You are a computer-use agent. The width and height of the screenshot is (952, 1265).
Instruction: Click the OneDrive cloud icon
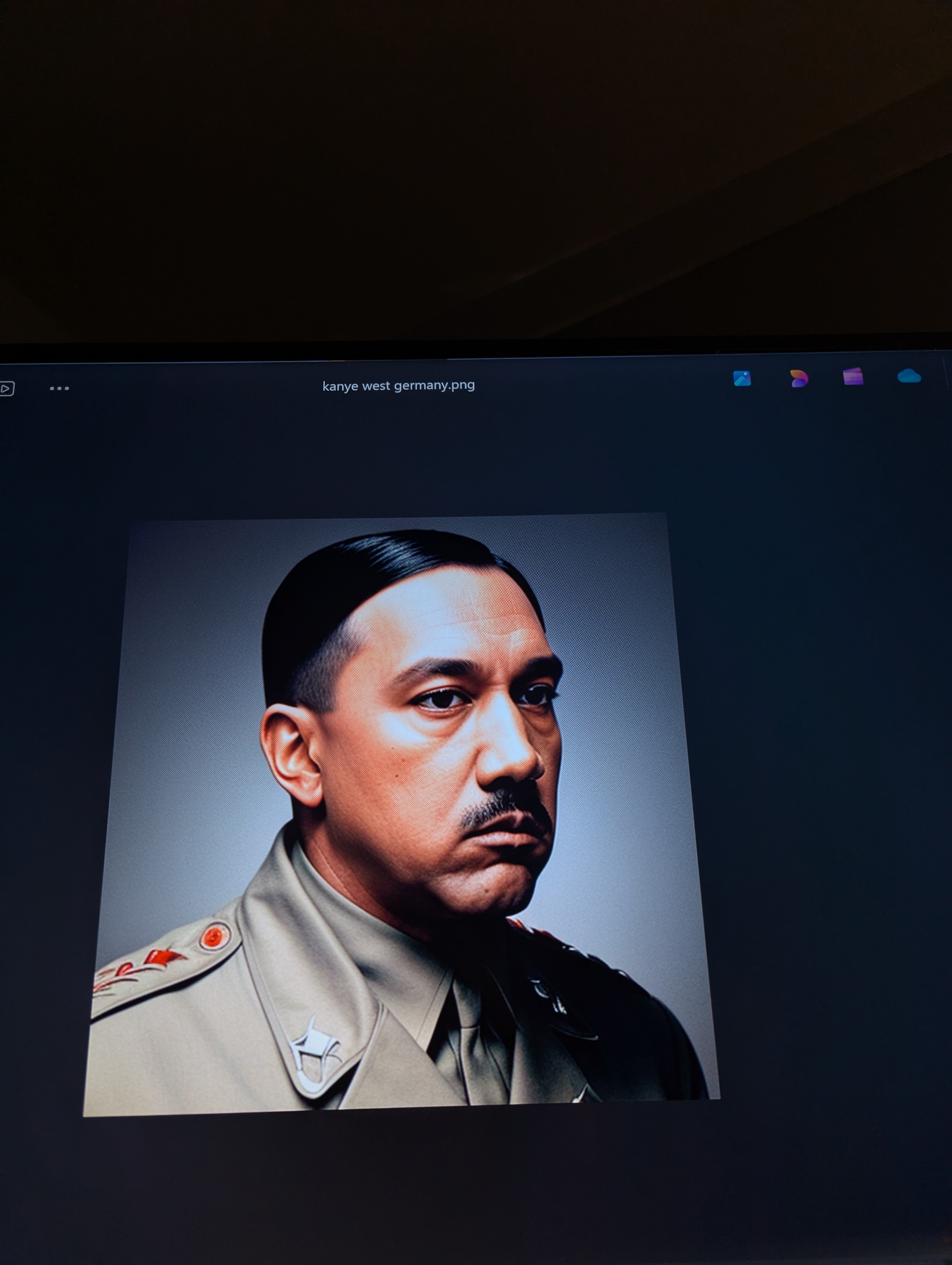pyautogui.click(x=909, y=376)
